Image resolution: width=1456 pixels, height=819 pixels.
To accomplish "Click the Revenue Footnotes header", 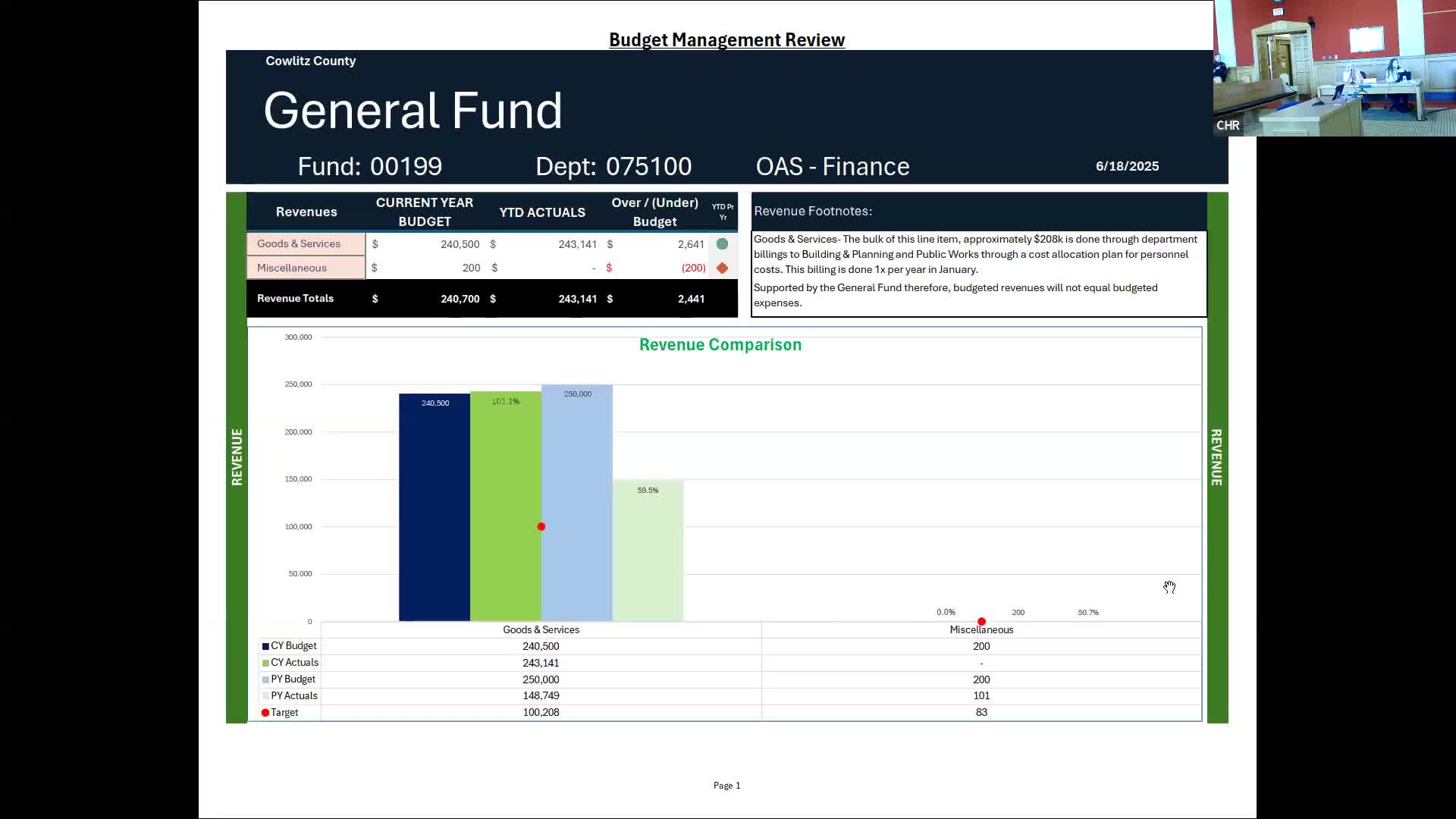I will 813,212.
